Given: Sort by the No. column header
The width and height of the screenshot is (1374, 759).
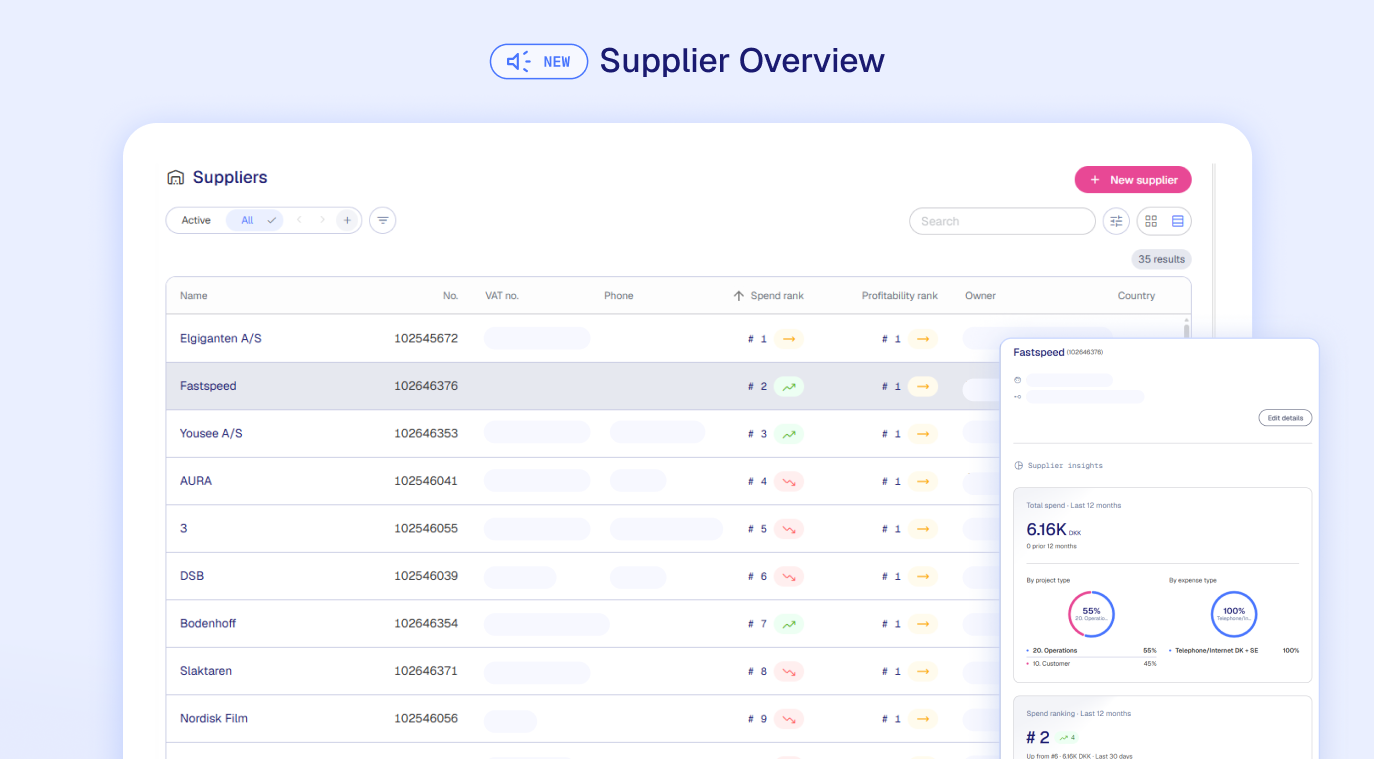Looking at the screenshot, I should (450, 296).
